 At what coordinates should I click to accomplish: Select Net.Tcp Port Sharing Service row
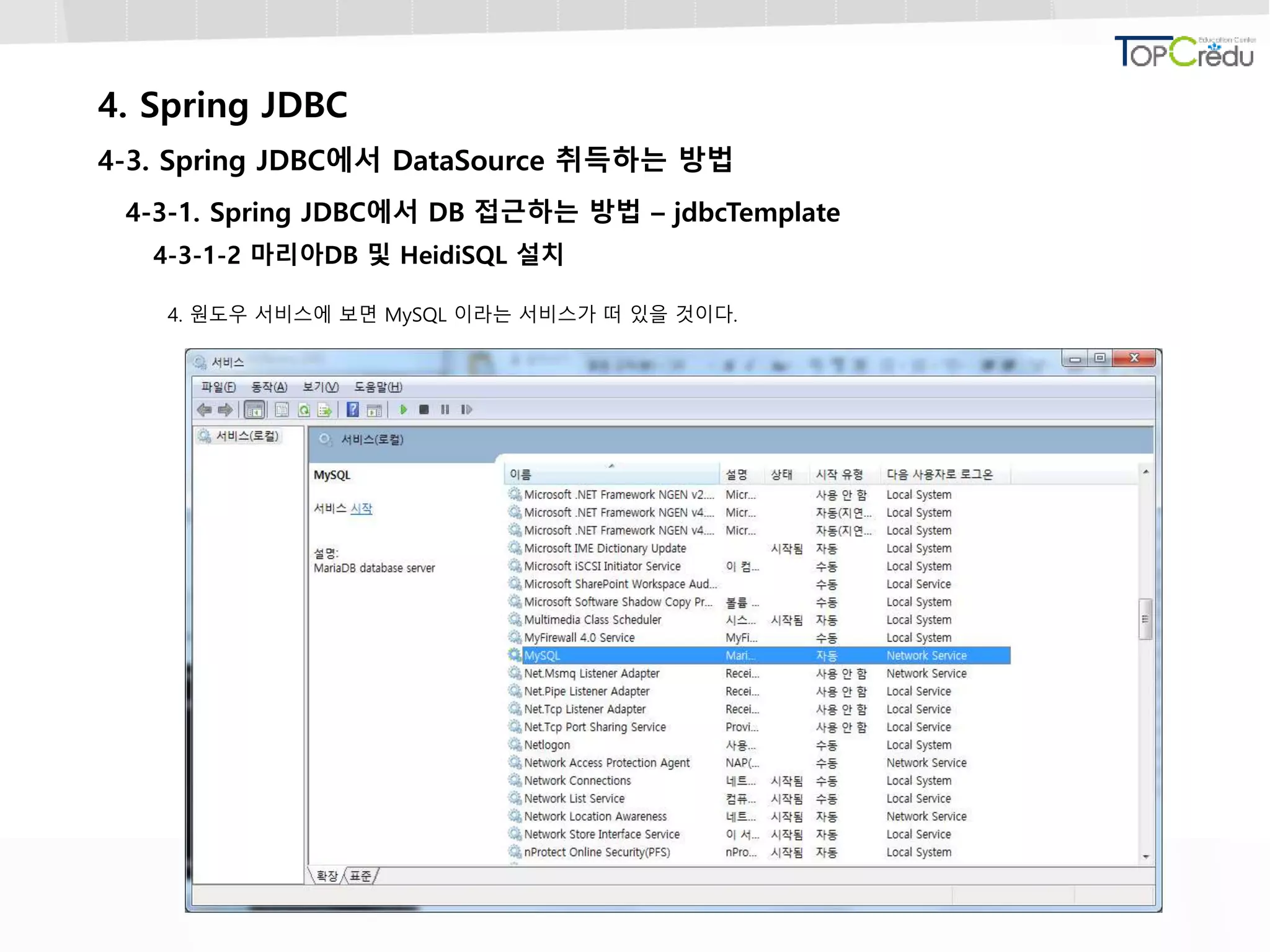pyautogui.click(x=759, y=727)
